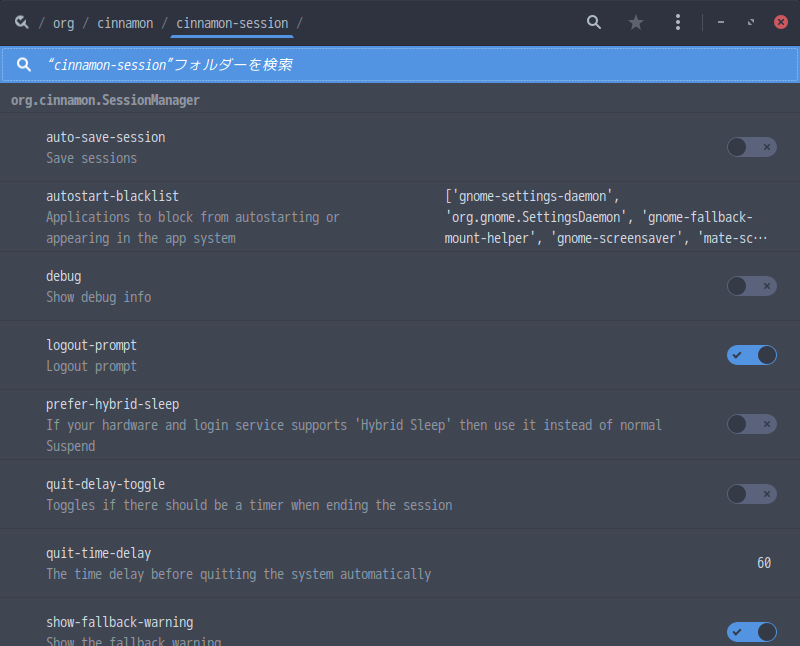Enable prefer-hybrid-sleep switch

(752, 424)
